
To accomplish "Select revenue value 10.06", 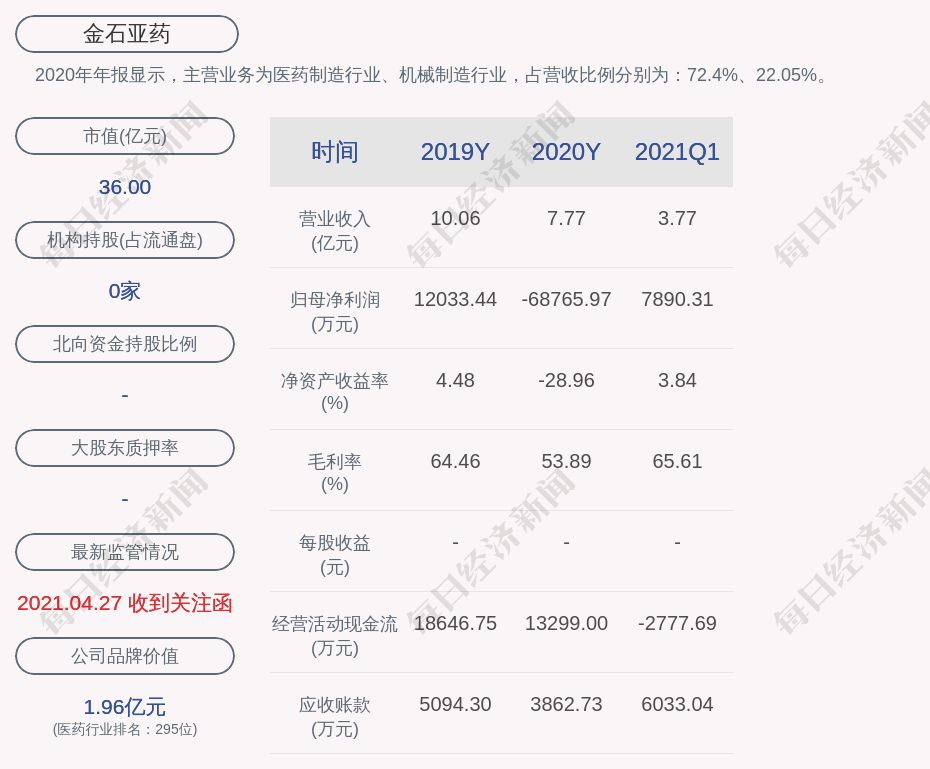I will tap(455, 218).
